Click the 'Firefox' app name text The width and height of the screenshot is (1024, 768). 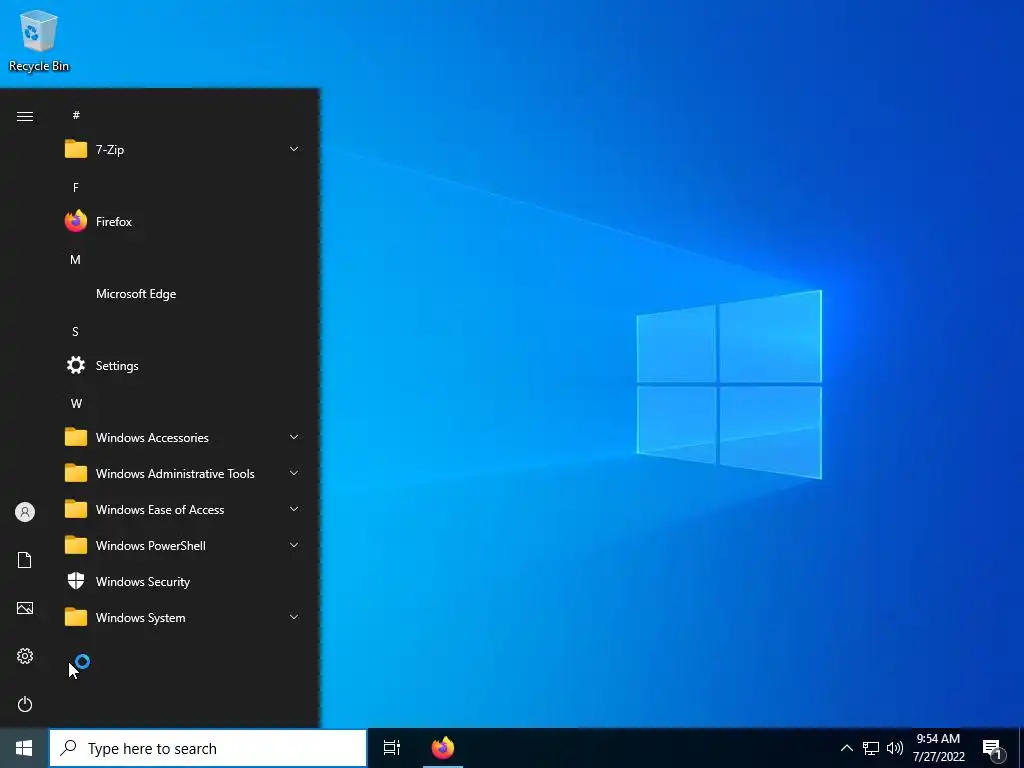(x=114, y=221)
